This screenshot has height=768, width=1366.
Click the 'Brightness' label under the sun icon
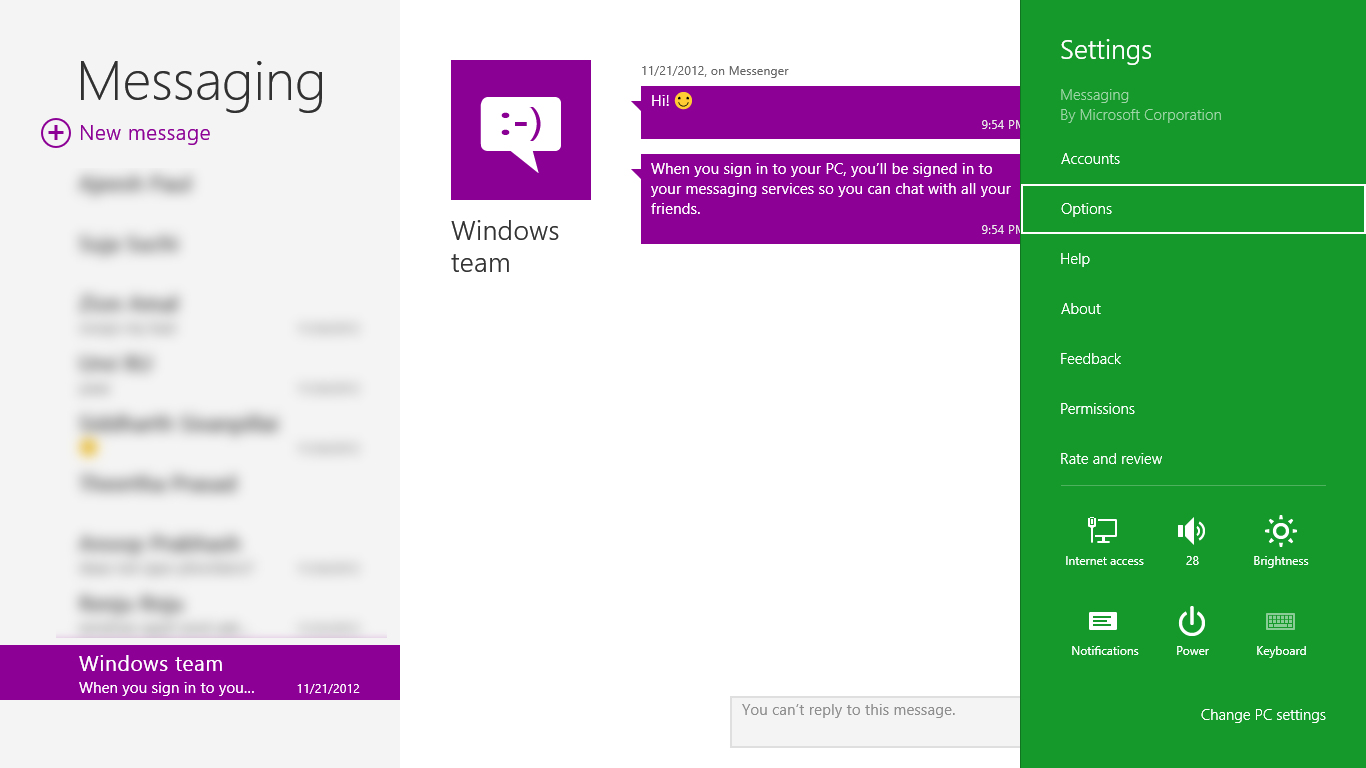[x=1281, y=561]
